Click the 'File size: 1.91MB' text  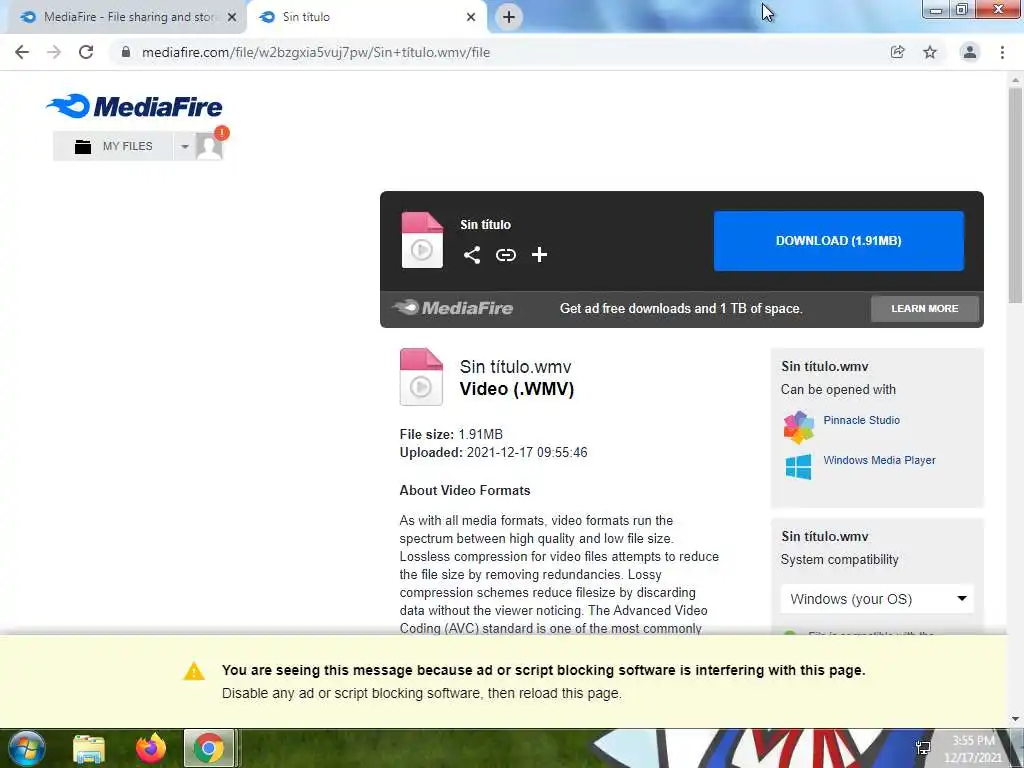(451, 434)
